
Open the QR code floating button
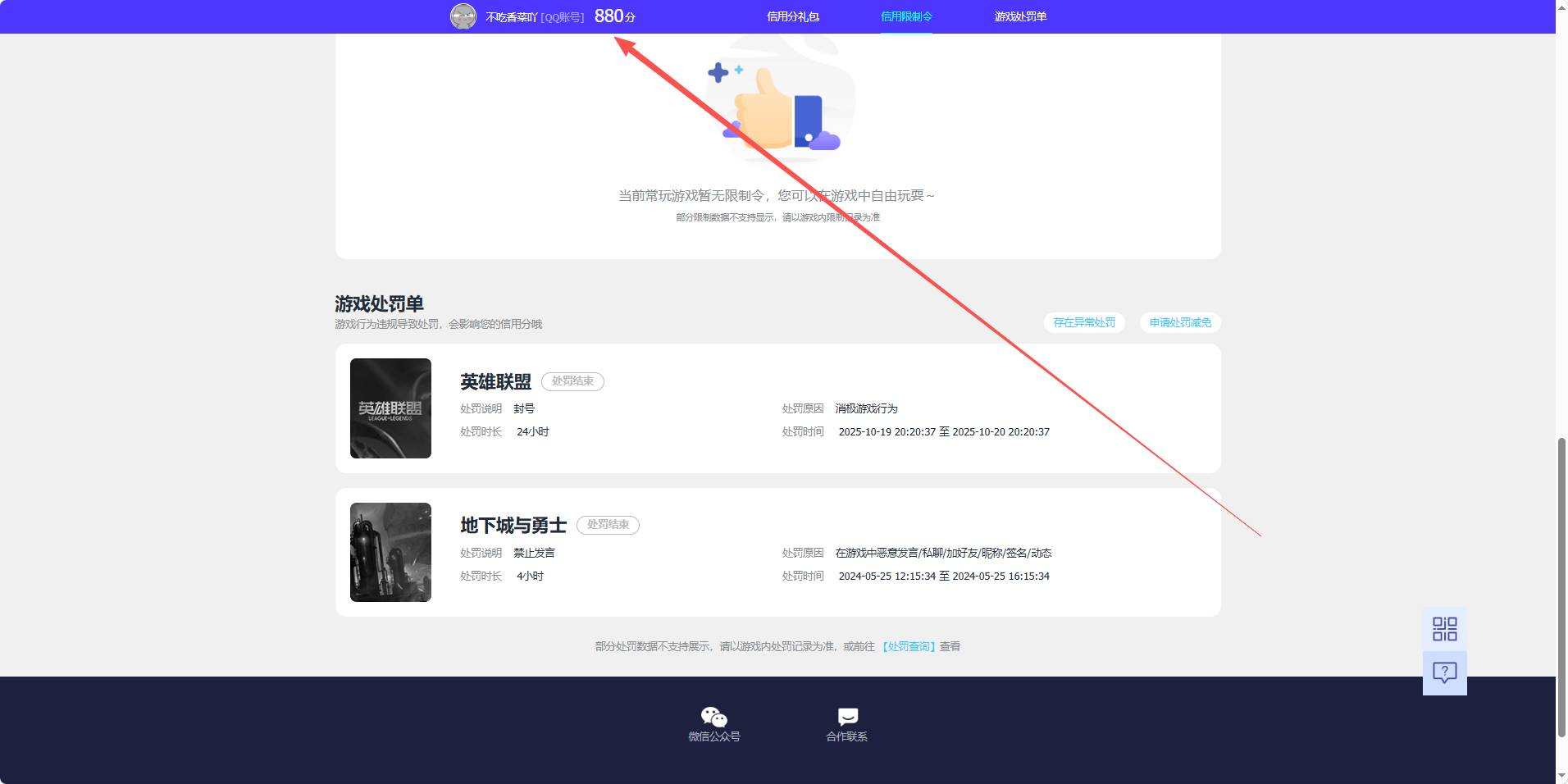(1444, 629)
